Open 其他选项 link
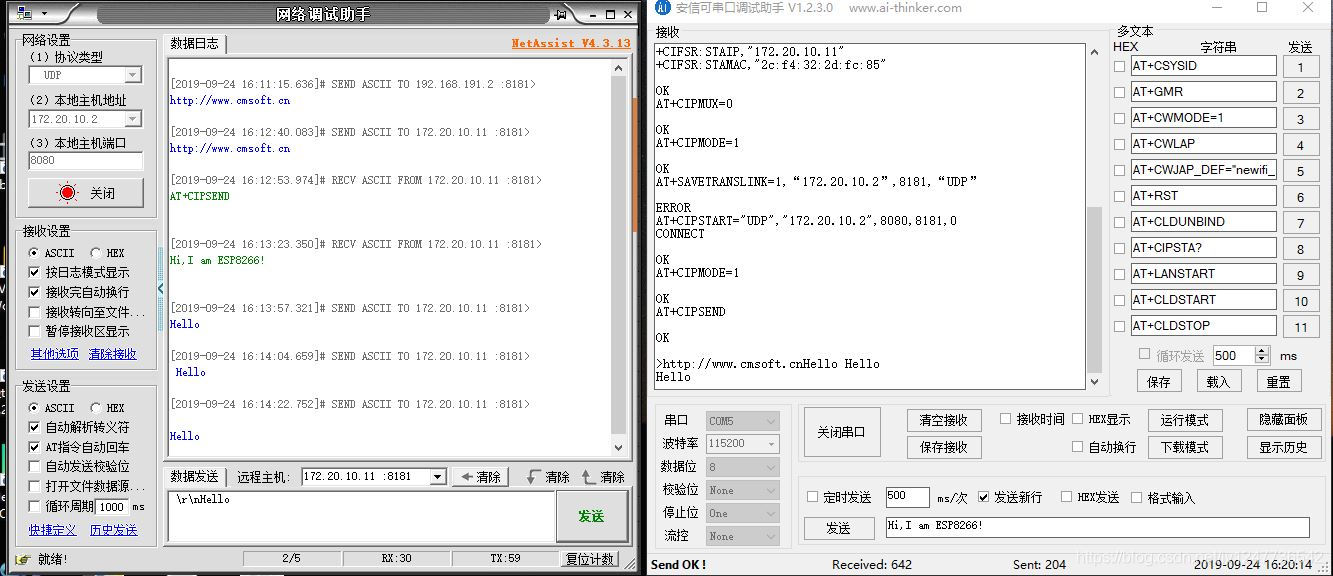The width and height of the screenshot is (1333, 576). pyautogui.click(x=54, y=354)
